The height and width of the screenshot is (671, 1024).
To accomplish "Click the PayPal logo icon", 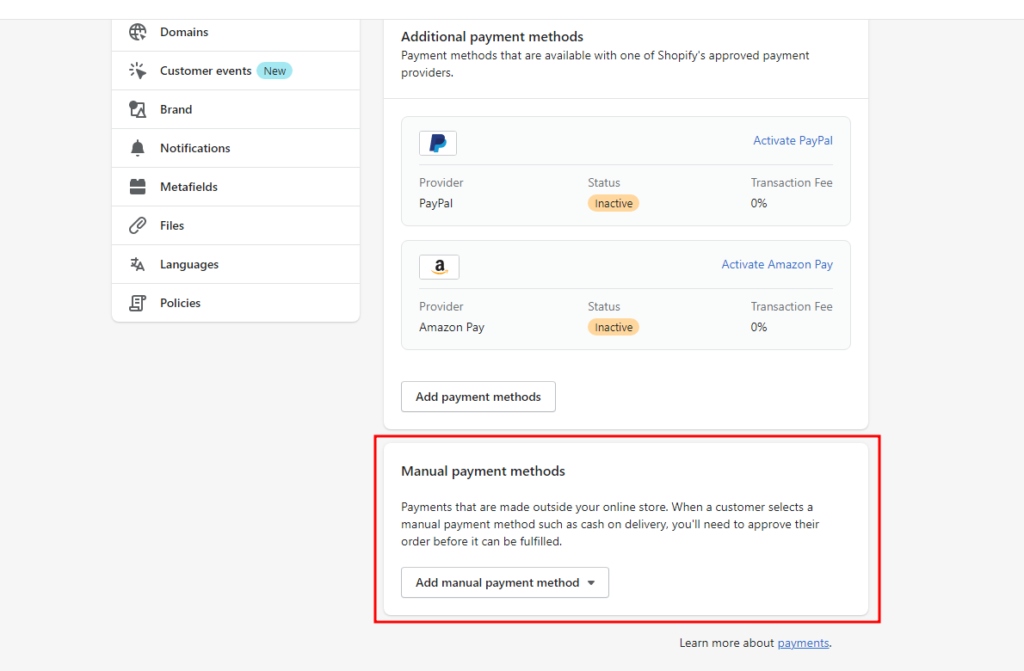I will coord(438,143).
